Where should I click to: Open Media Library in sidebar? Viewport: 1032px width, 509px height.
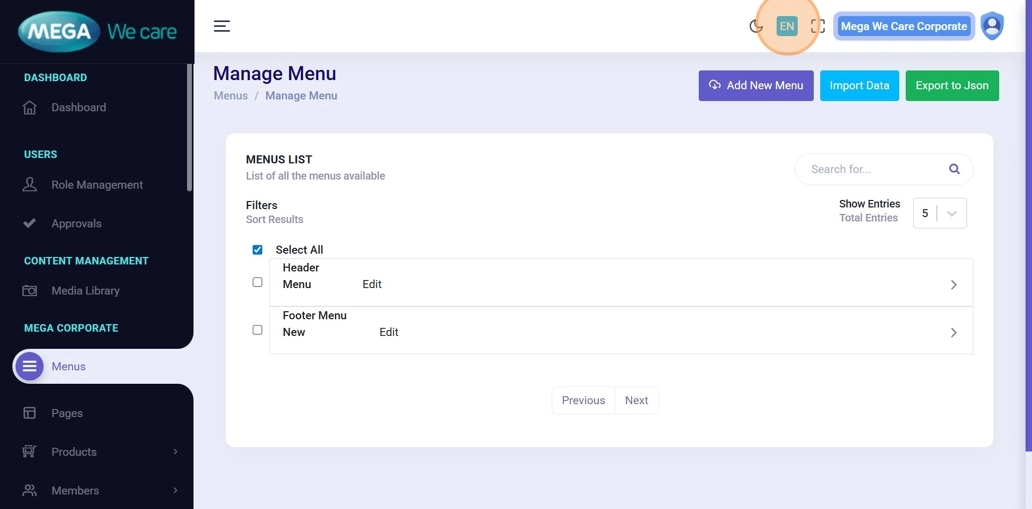(x=85, y=291)
